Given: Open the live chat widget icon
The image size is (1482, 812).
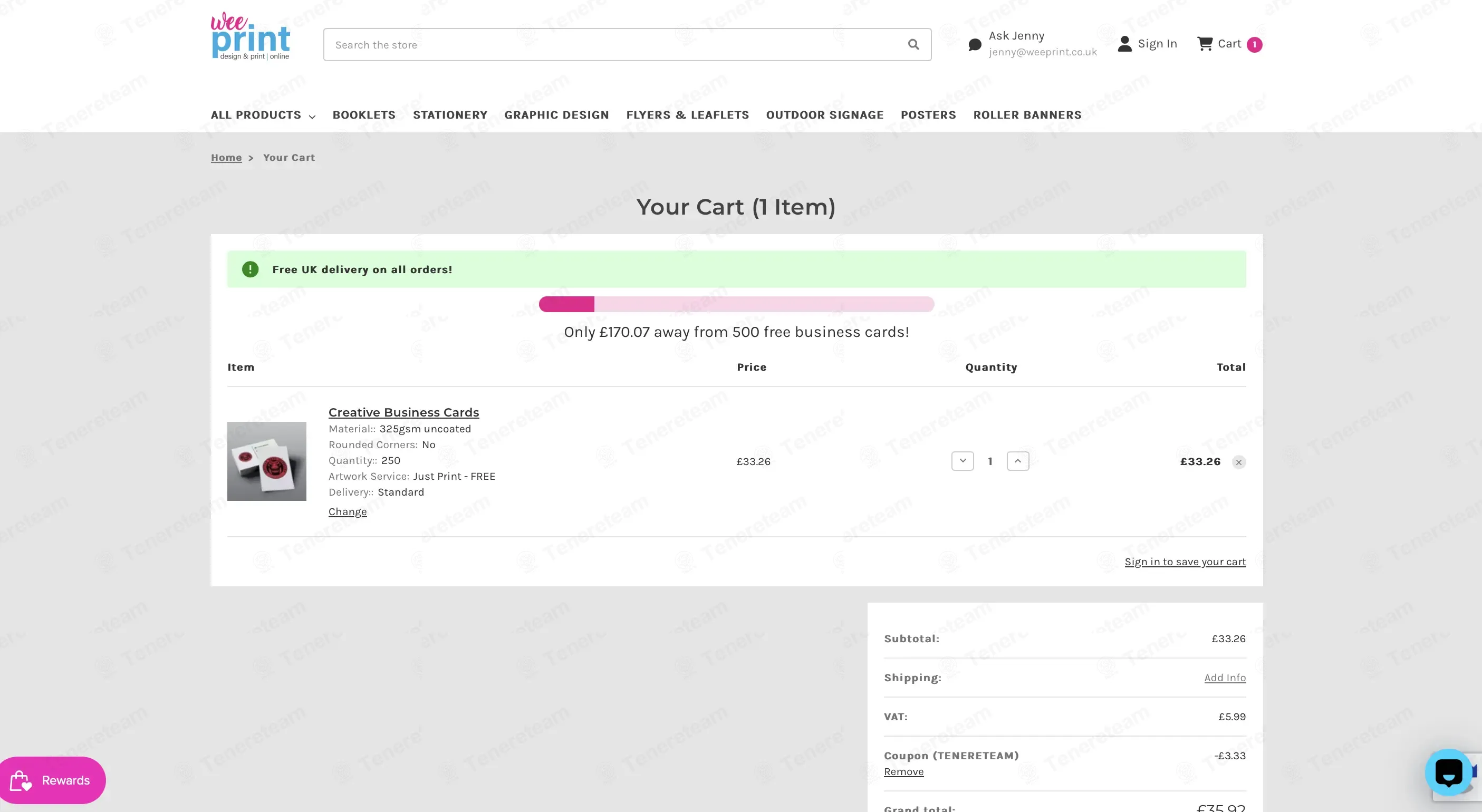Looking at the screenshot, I should pos(1448,772).
